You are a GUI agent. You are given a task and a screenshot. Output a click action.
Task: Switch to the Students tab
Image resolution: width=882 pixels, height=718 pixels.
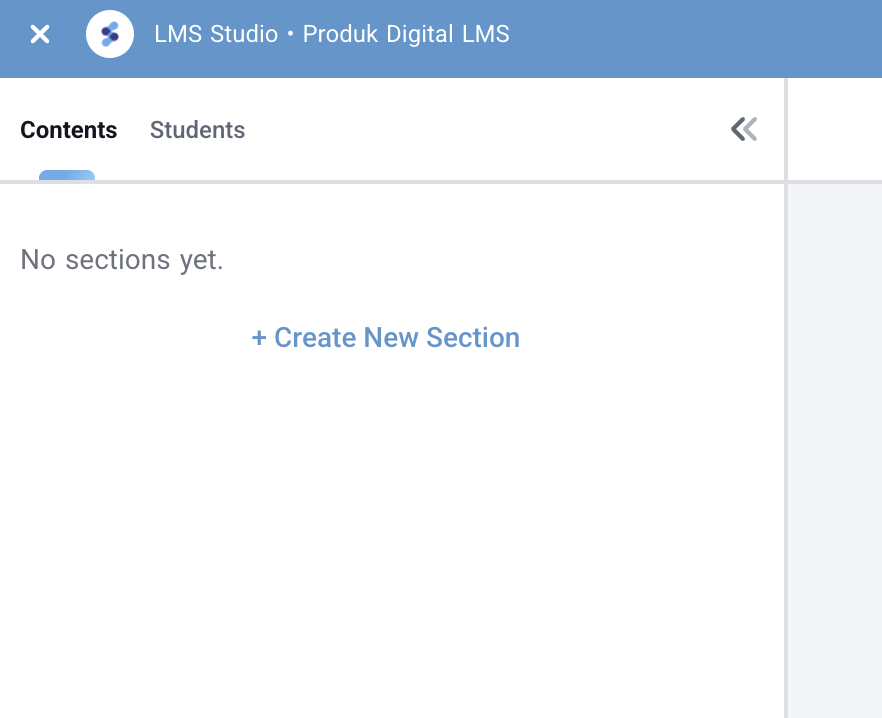coord(197,130)
